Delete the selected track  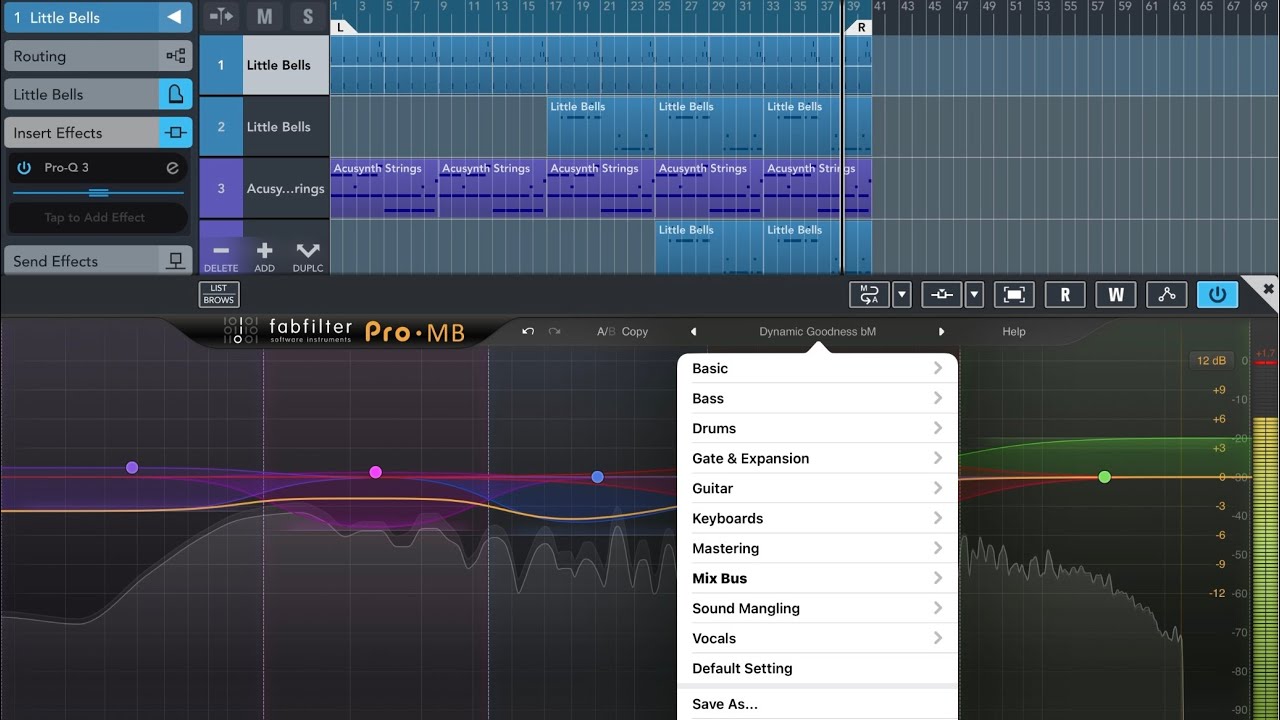tap(221, 257)
